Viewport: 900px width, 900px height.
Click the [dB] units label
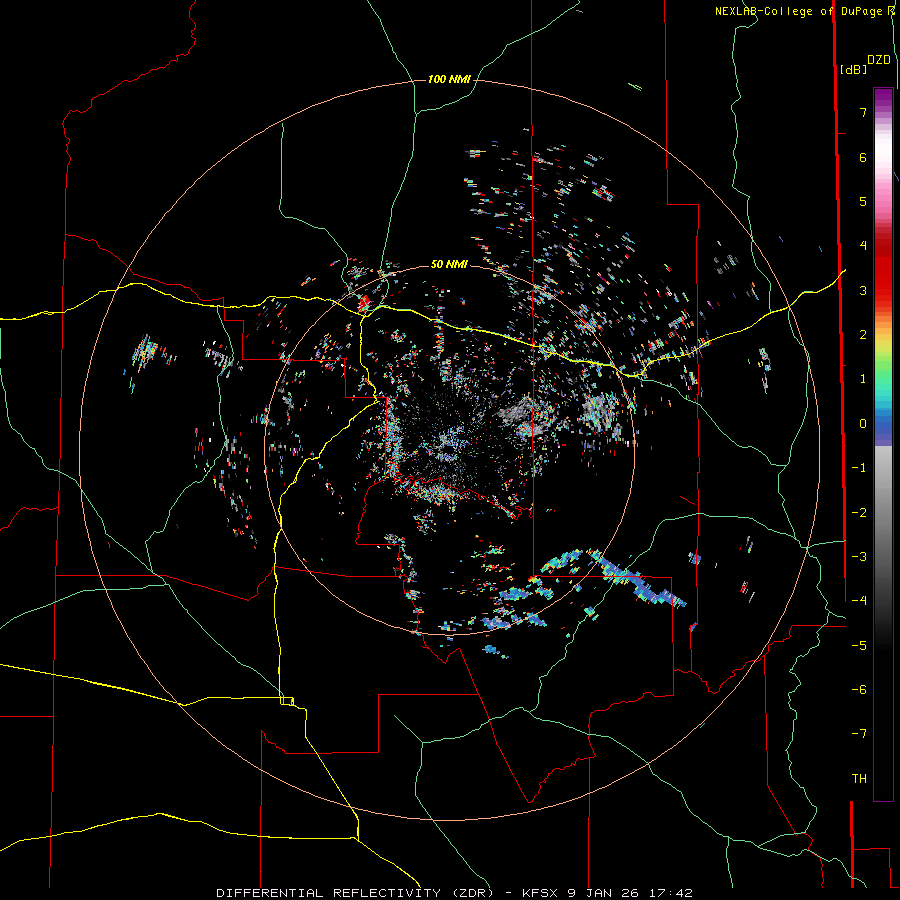tap(854, 69)
